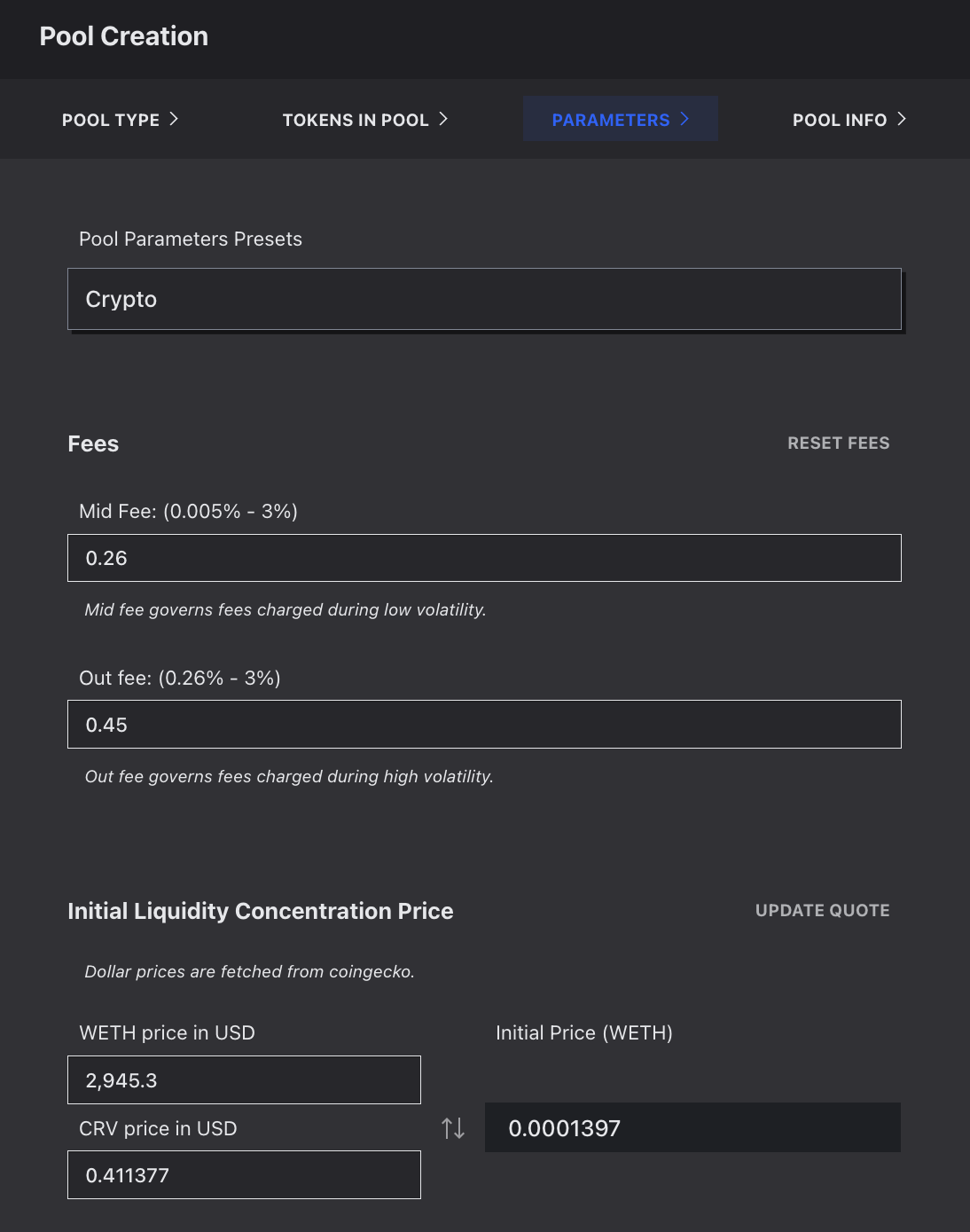Refresh prices with UPDATE QUOTE
Viewport: 970px width, 1232px height.
(823, 910)
